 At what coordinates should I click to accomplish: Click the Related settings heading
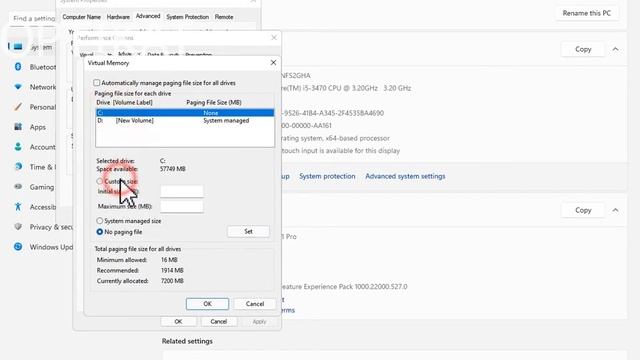(x=187, y=341)
